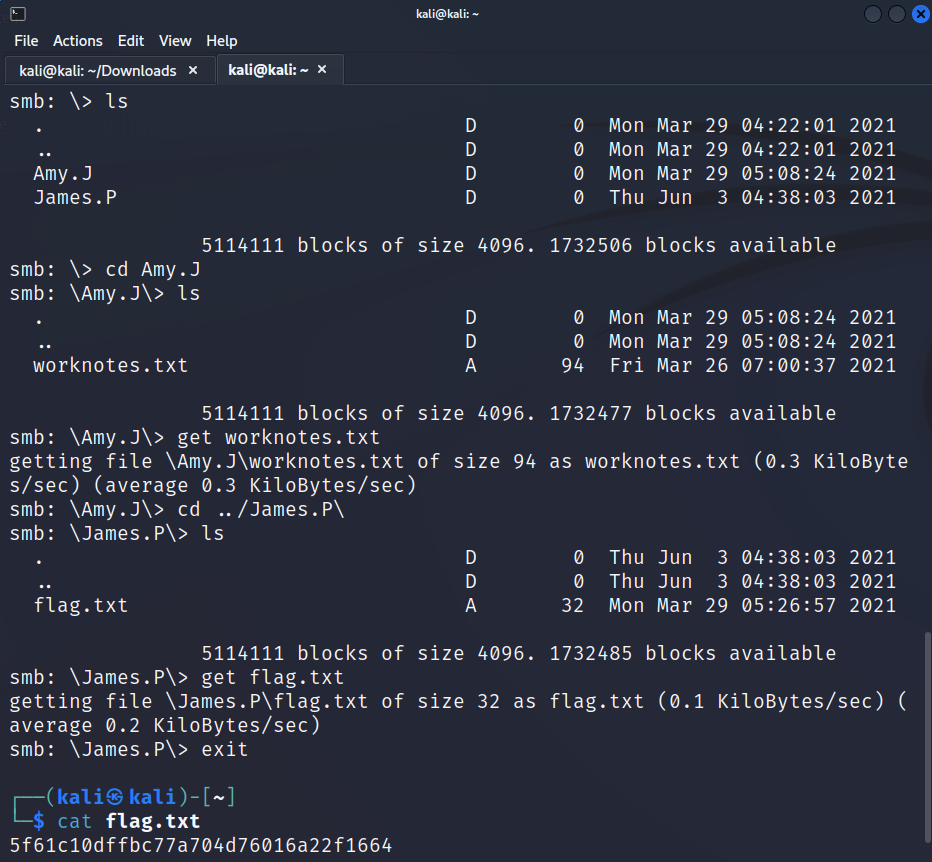Close the ~/Downloads tab
This screenshot has height=862, width=932.
coord(194,70)
